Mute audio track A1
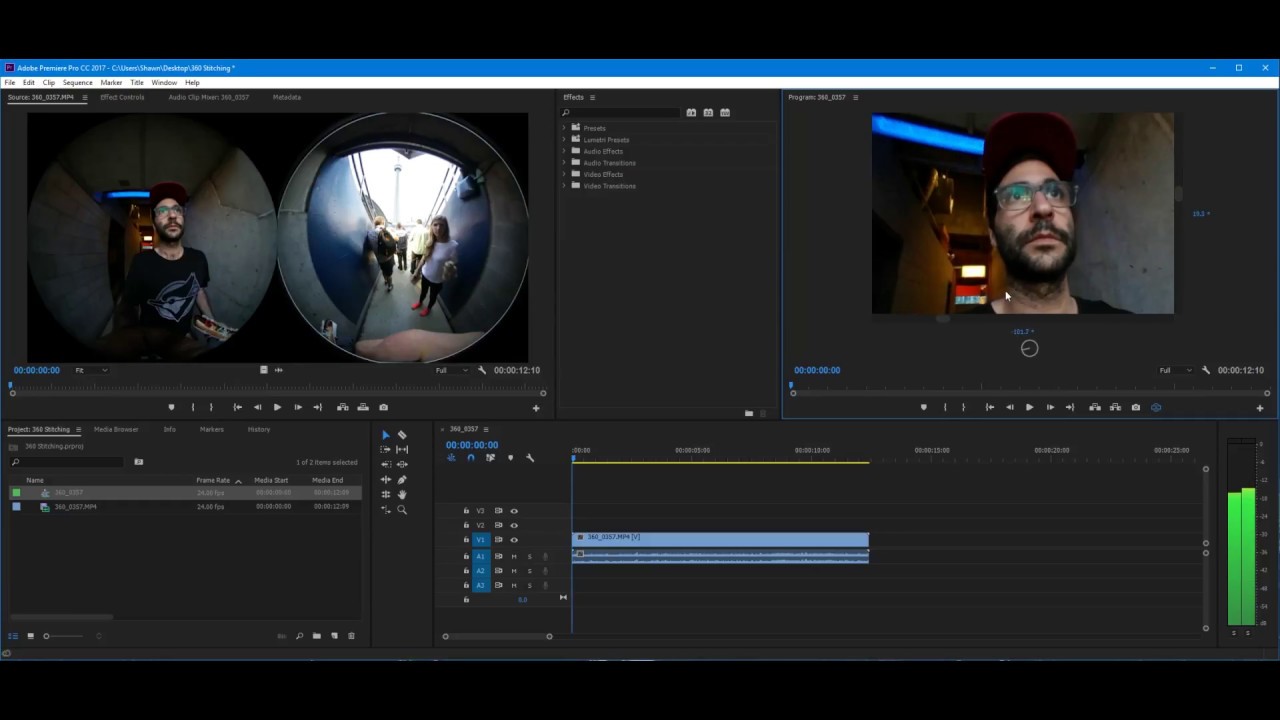The width and height of the screenshot is (1280, 720). click(x=514, y=556)
